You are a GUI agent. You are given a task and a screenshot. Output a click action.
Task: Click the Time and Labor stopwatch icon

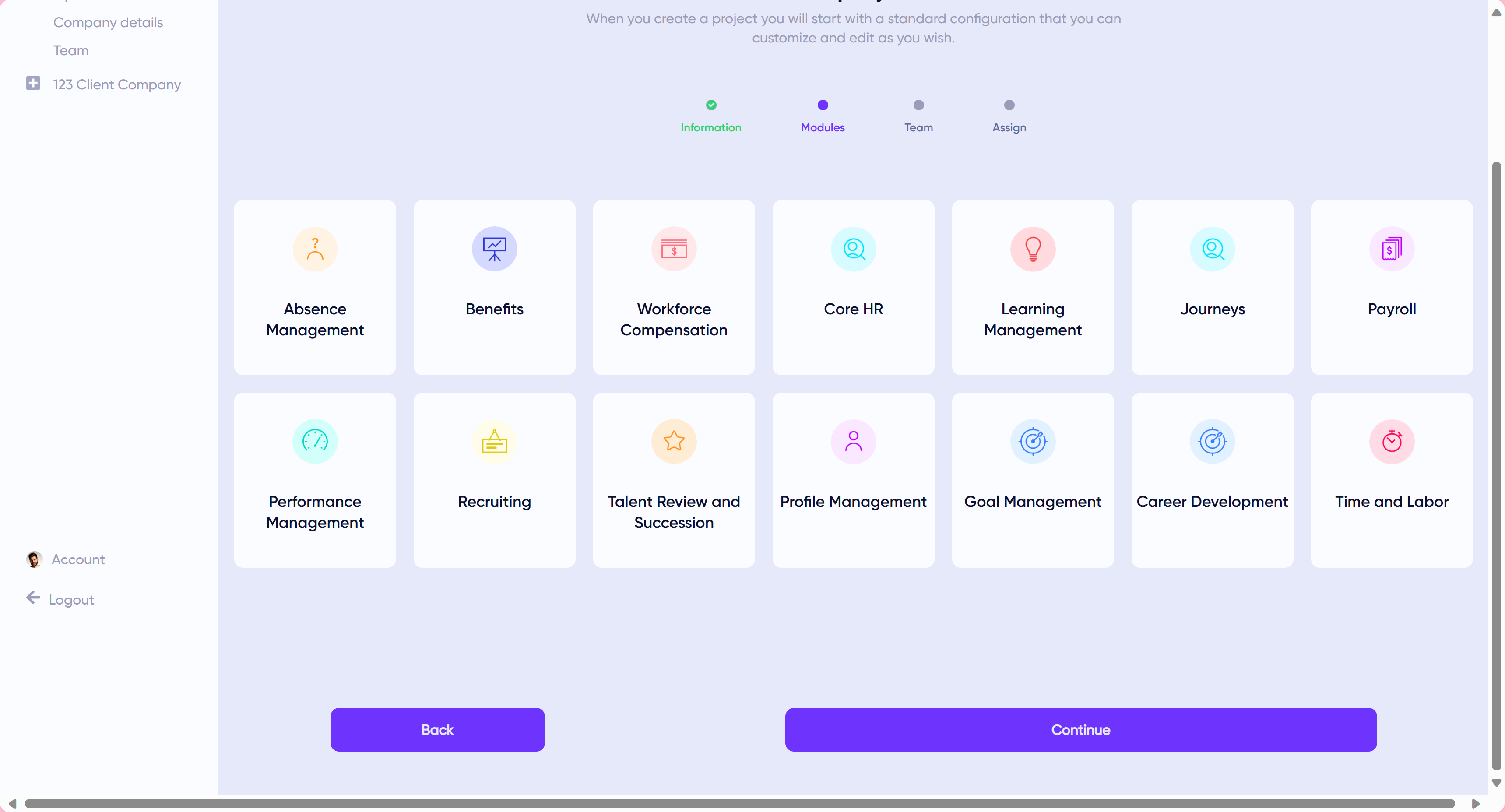tap(1391, 441)
